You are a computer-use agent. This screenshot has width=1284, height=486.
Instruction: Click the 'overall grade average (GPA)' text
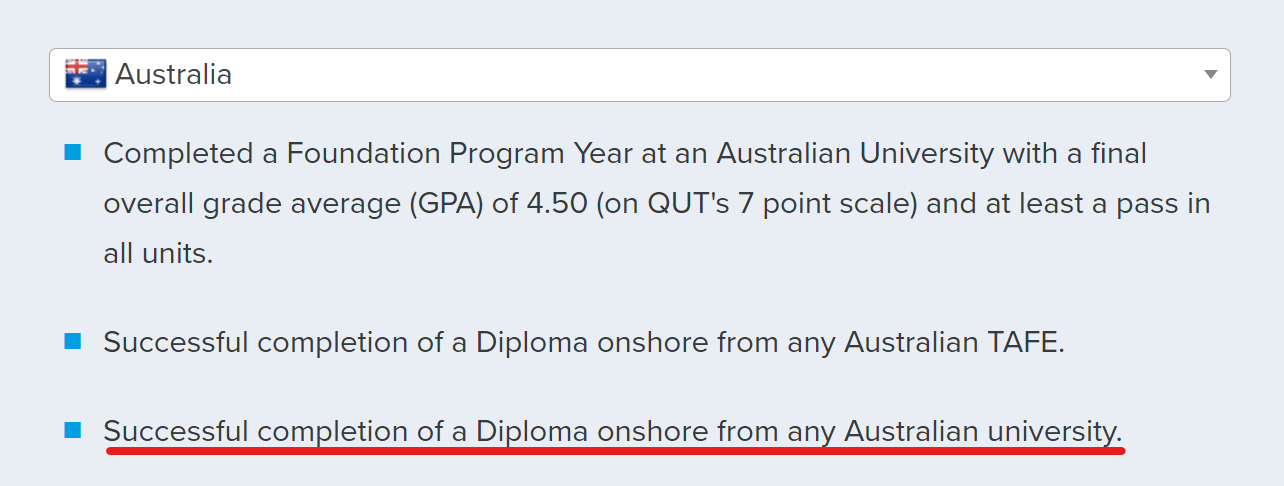coord(293,204)
